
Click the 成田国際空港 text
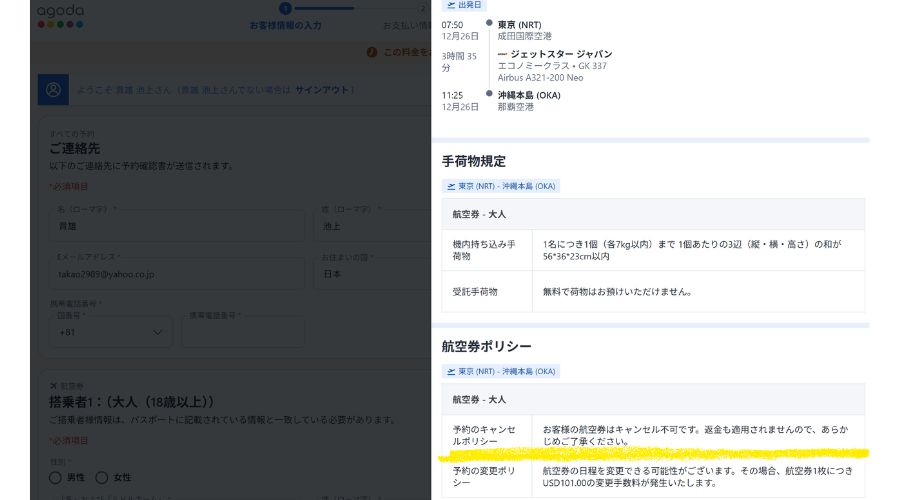525,36
